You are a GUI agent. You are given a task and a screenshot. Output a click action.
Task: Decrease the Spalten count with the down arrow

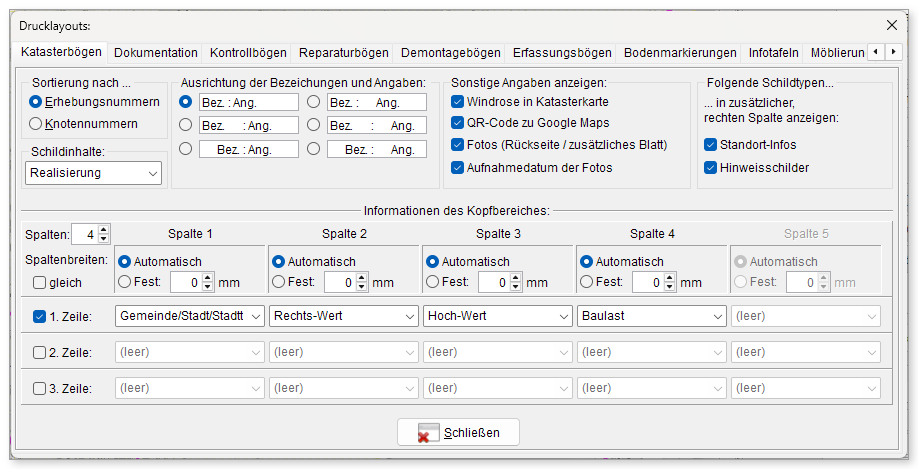click(x=104, y=238)
